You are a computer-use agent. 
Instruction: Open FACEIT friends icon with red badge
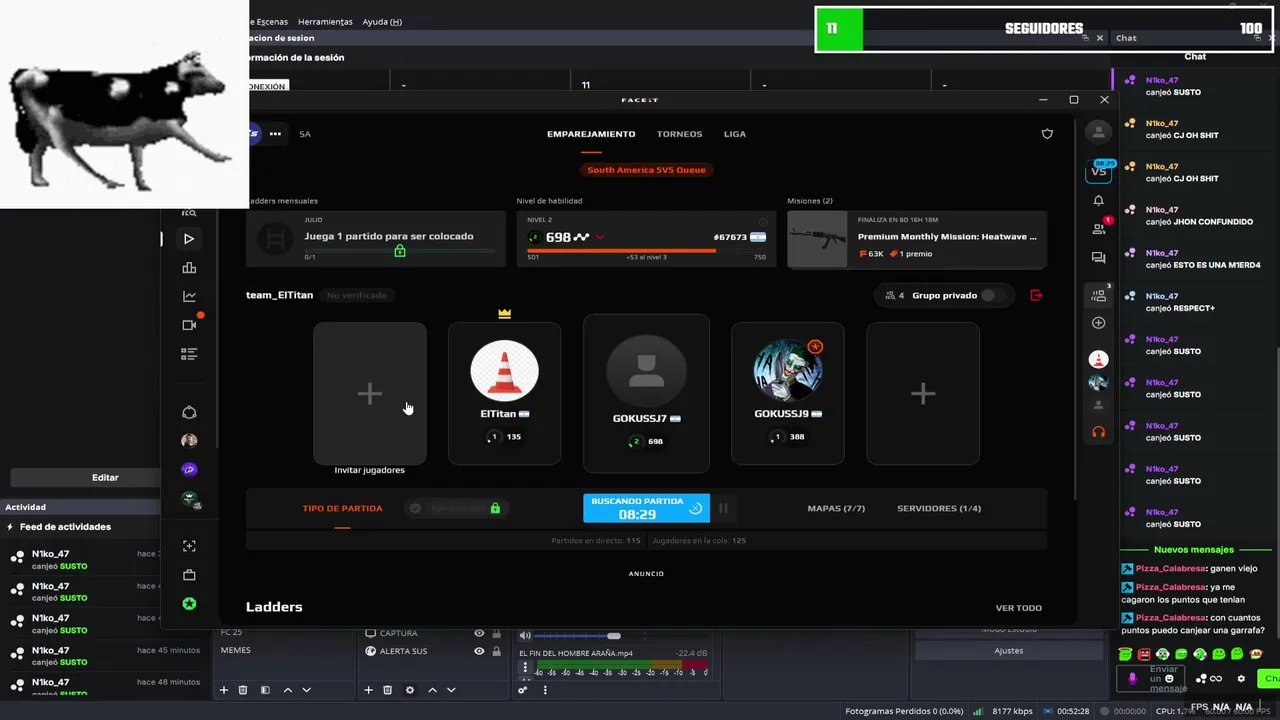tap(1099, 228)
